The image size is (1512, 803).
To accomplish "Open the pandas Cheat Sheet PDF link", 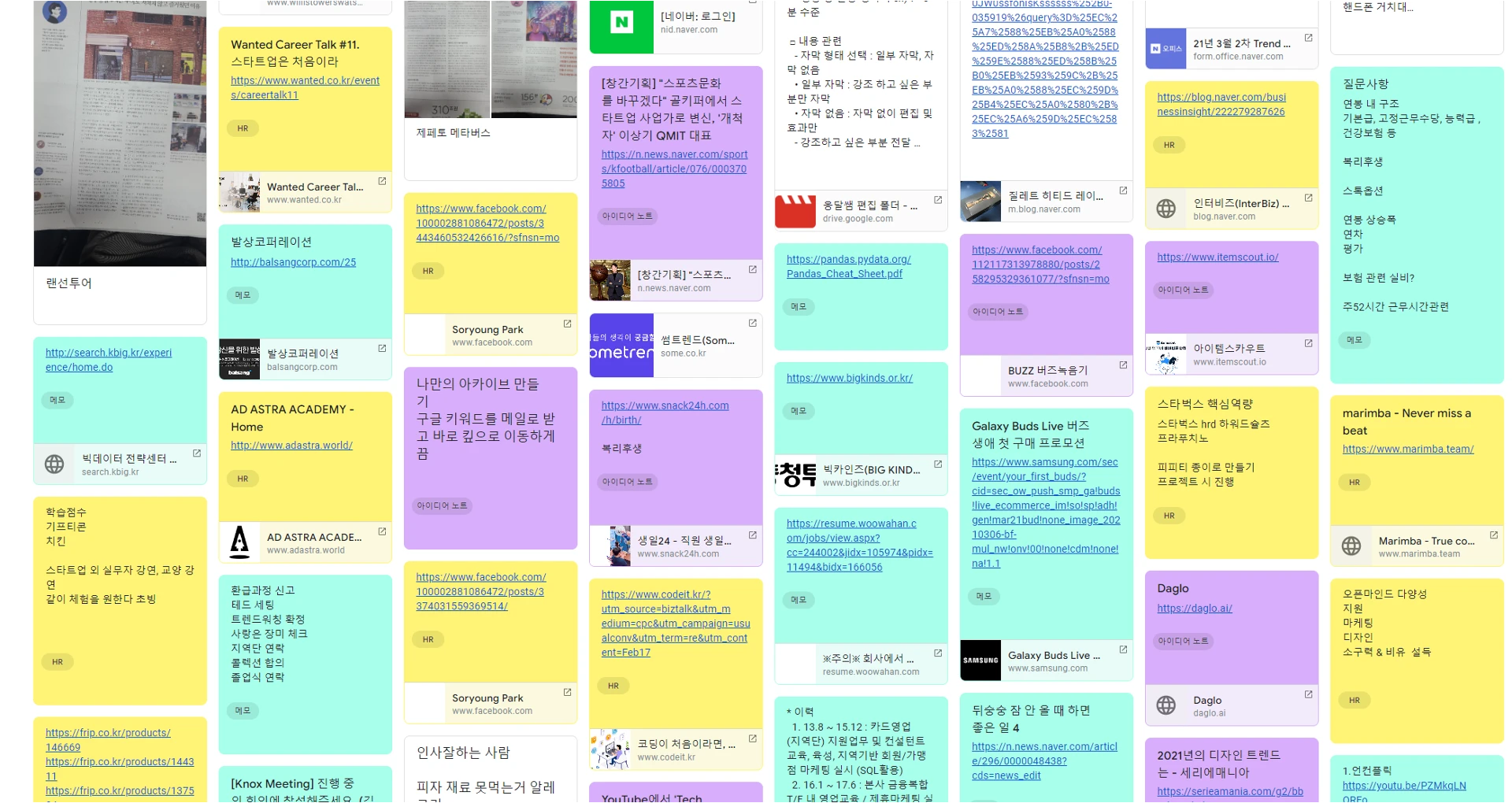I will coord(849,266).
